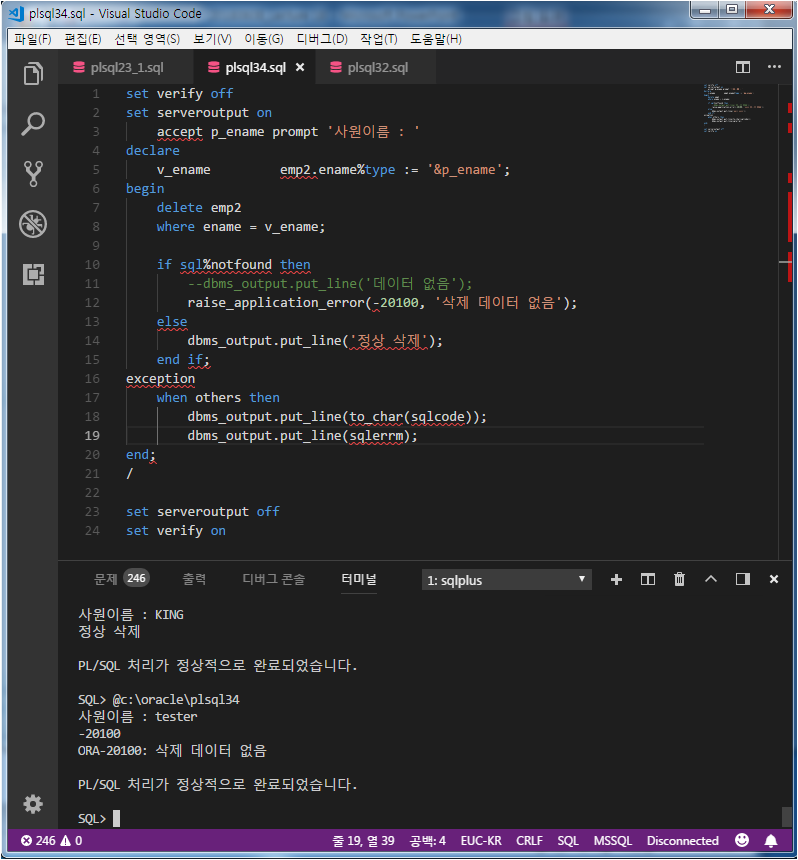Split the editor to the side
This screenshot has height=860, width=798.
743,67
